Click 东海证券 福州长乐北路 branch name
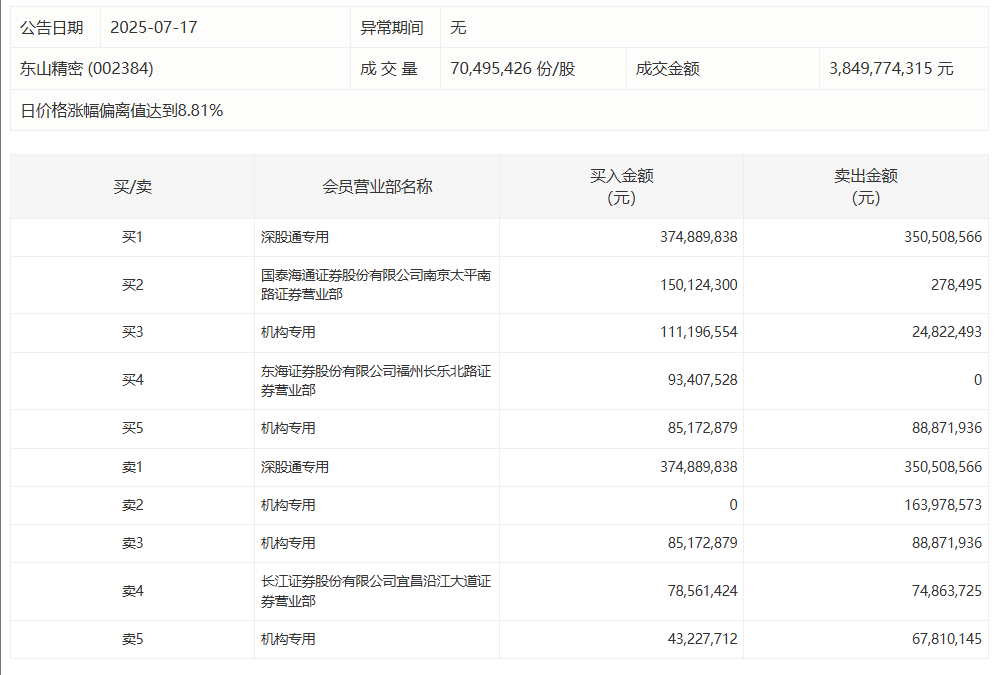1003x675 pixels. click(x=375, y=380)
